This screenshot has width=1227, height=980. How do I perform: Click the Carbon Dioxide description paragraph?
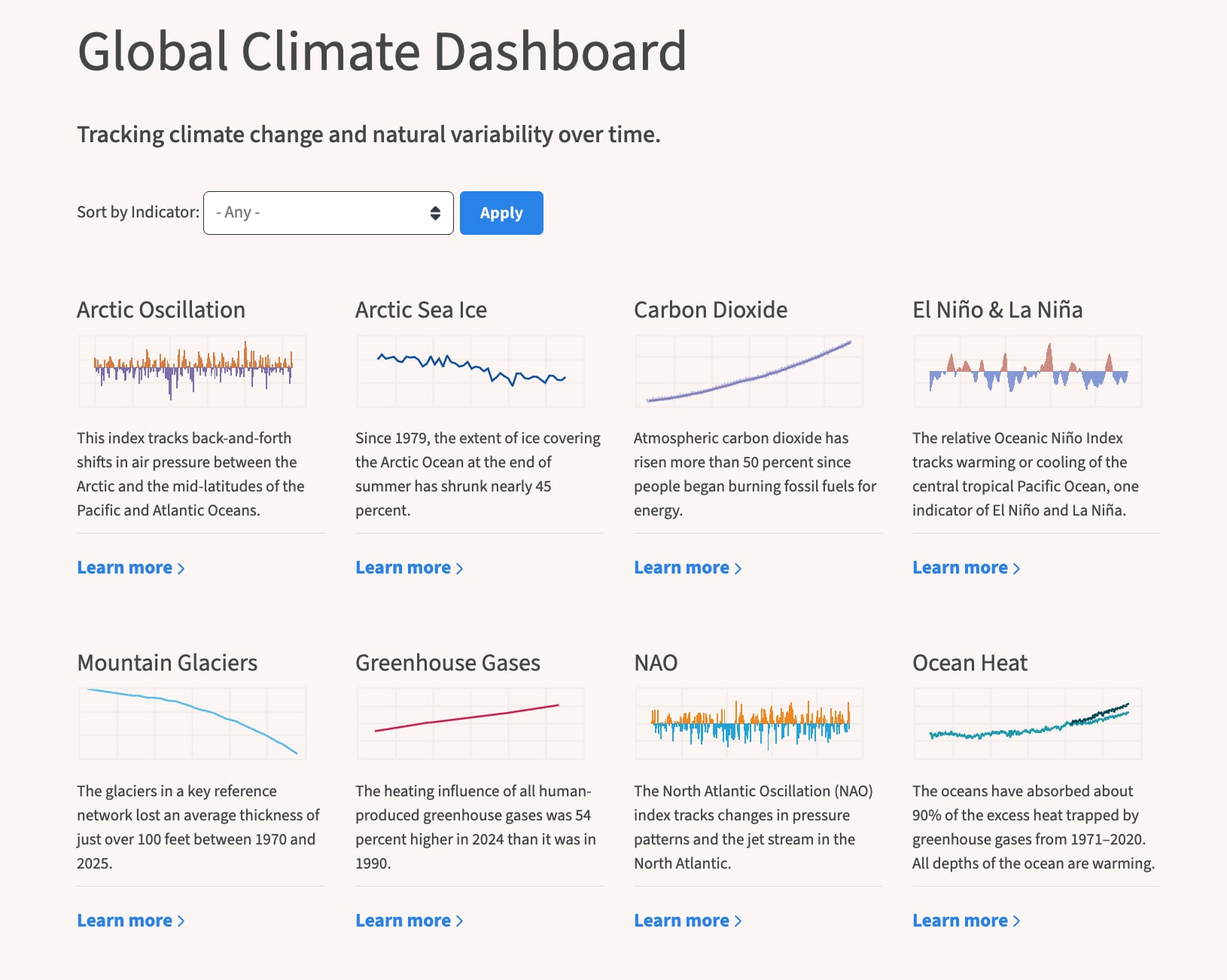(755, 474)
